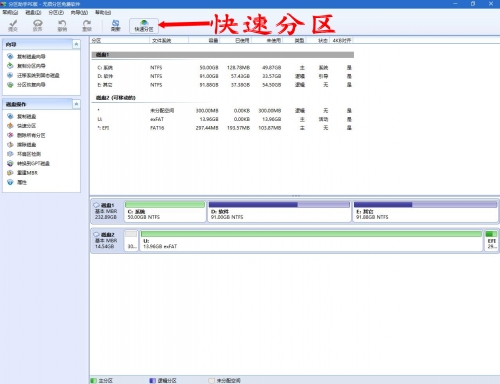Screen dimensions: 500x384
Task: Run 坏扇区检测 from sidebar
Action: [24, 154]
